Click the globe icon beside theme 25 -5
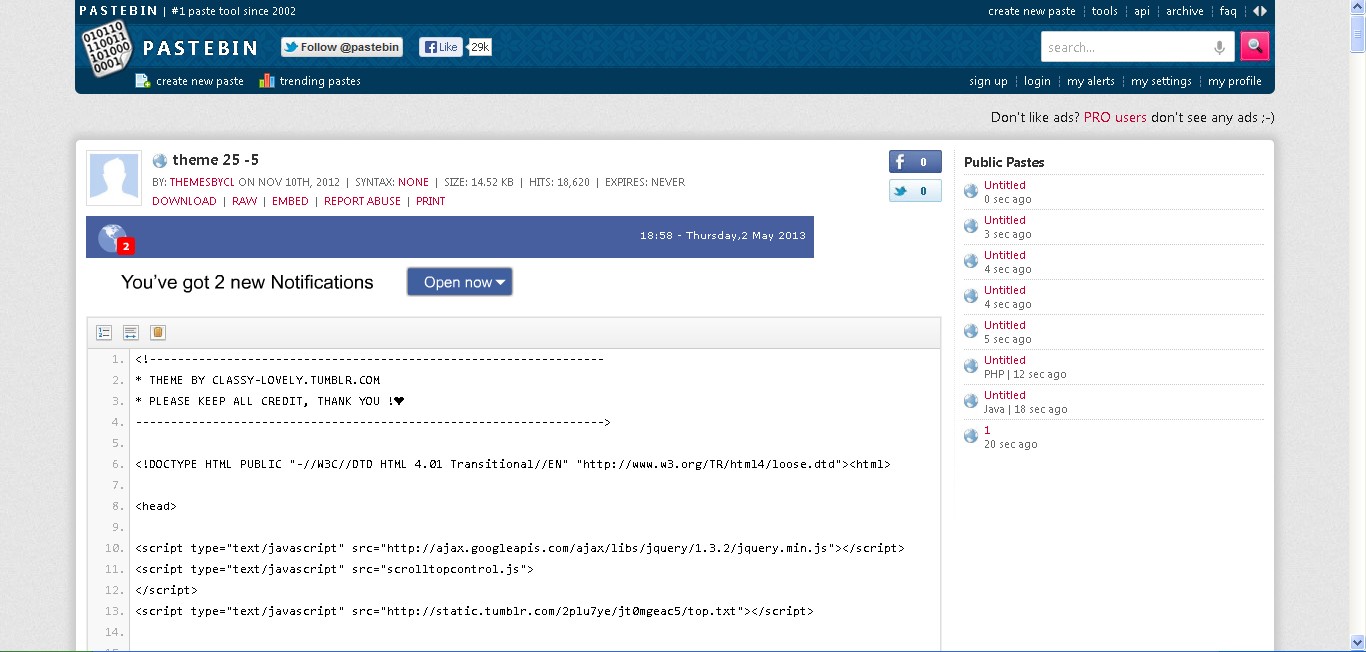This screenshot has height=652, width=1366. tap(160, 160)
